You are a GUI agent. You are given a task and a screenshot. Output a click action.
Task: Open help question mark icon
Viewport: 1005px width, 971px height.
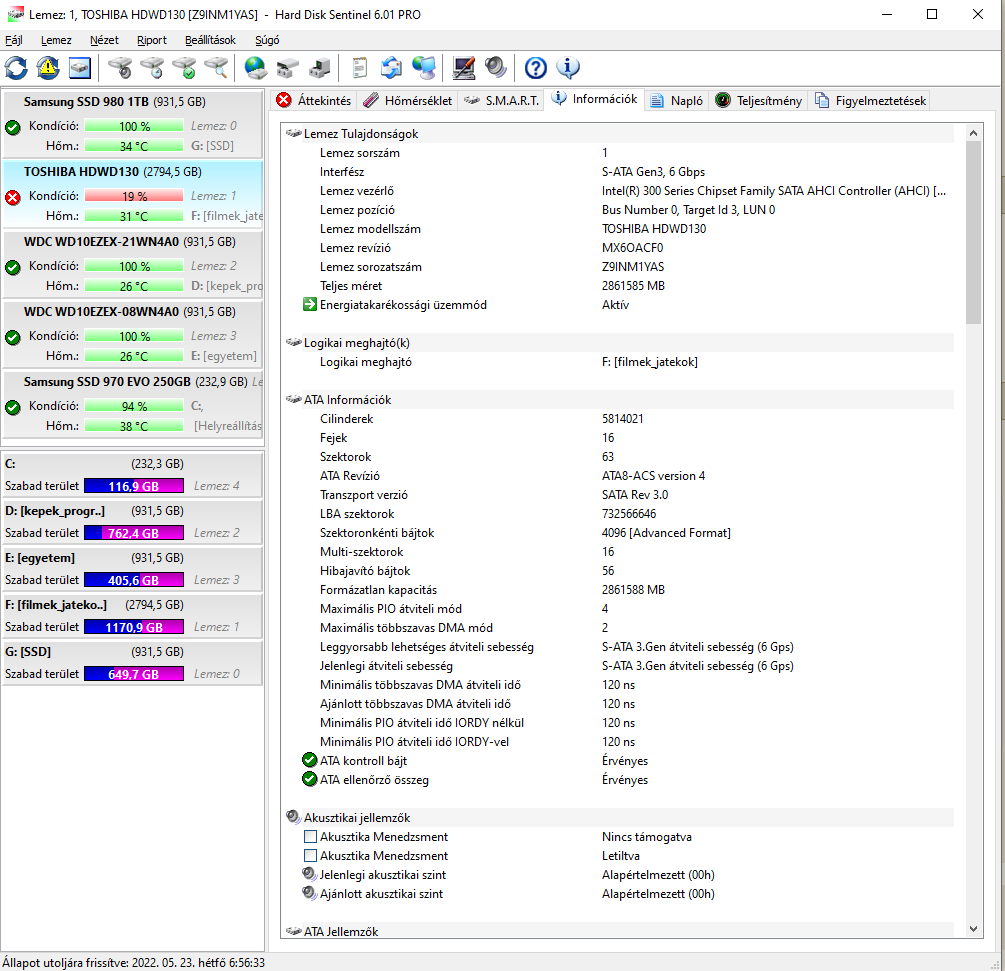pyautogui.click(x=536, y=67)
